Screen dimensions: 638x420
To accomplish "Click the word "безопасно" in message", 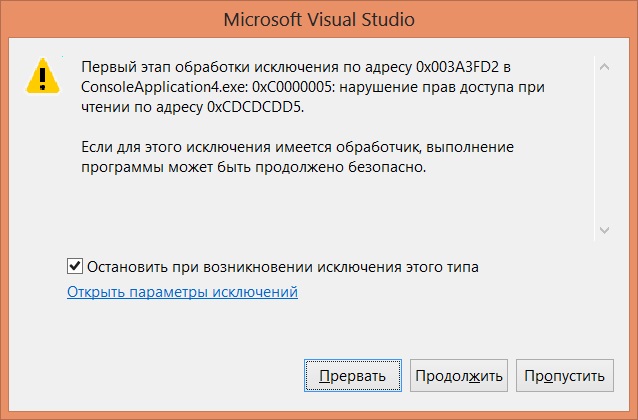I will click(387, 167).
